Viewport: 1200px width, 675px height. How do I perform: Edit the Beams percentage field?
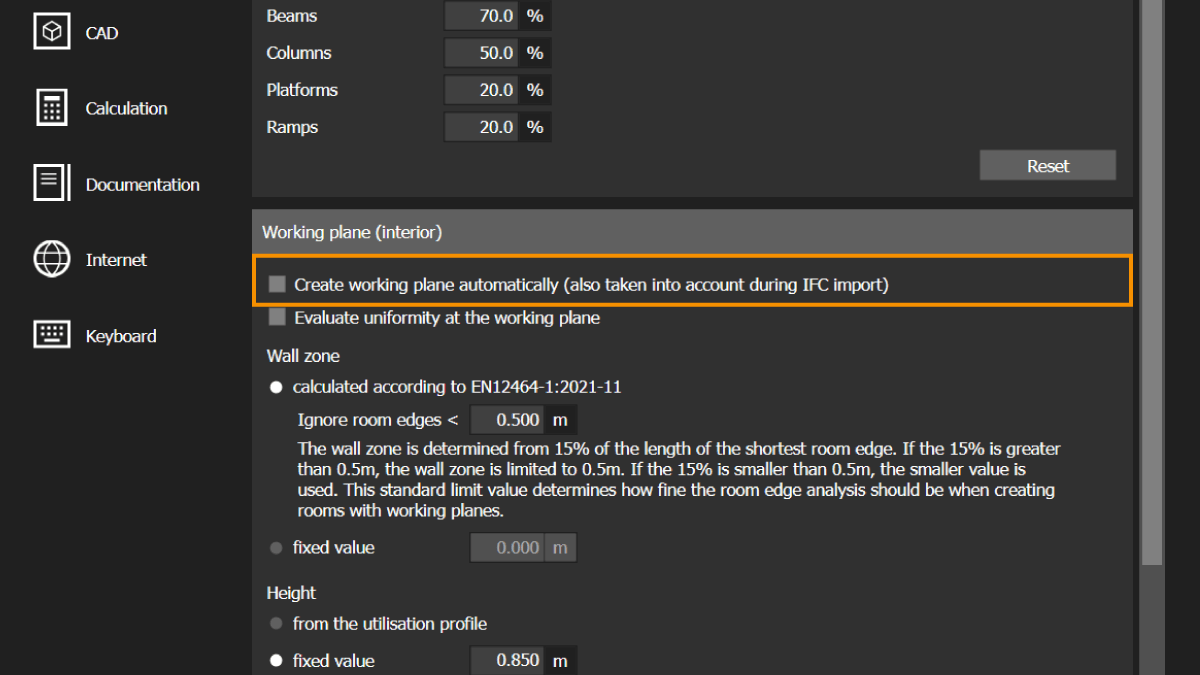coord(482,15)
